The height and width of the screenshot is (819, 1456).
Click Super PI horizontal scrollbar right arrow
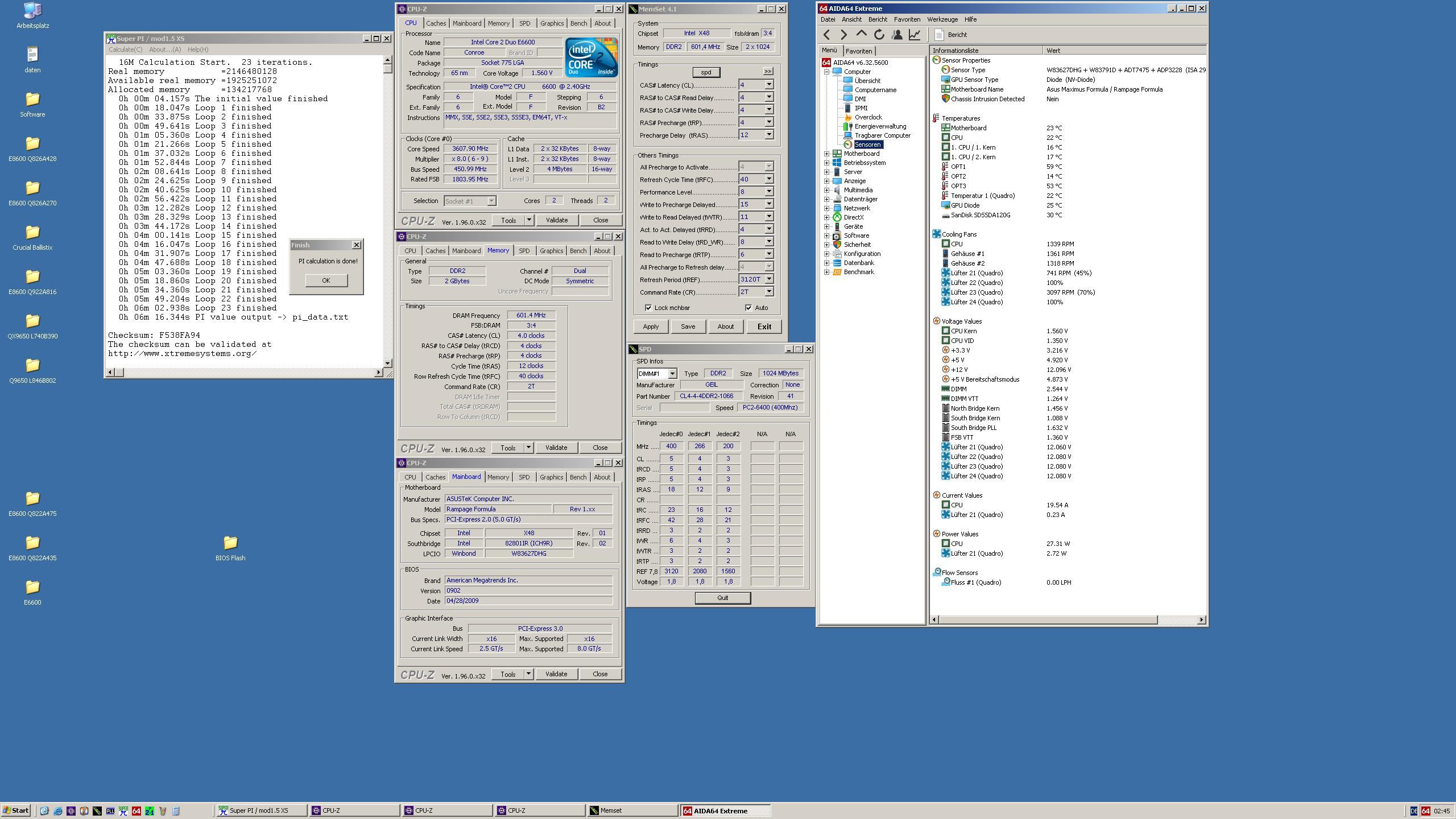coord(379,373)
